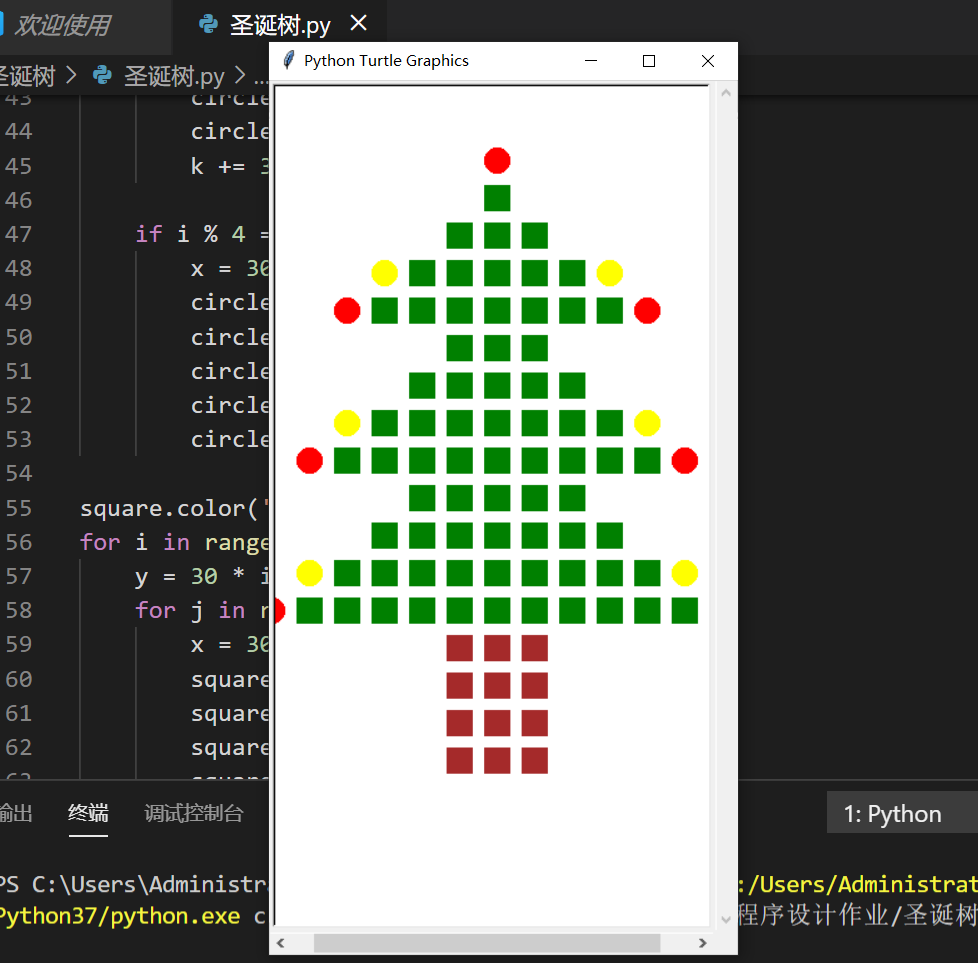Screen dimensions: 978x963
Task: Select the 圣诞树.py editor tab
Action: (279, 26)
